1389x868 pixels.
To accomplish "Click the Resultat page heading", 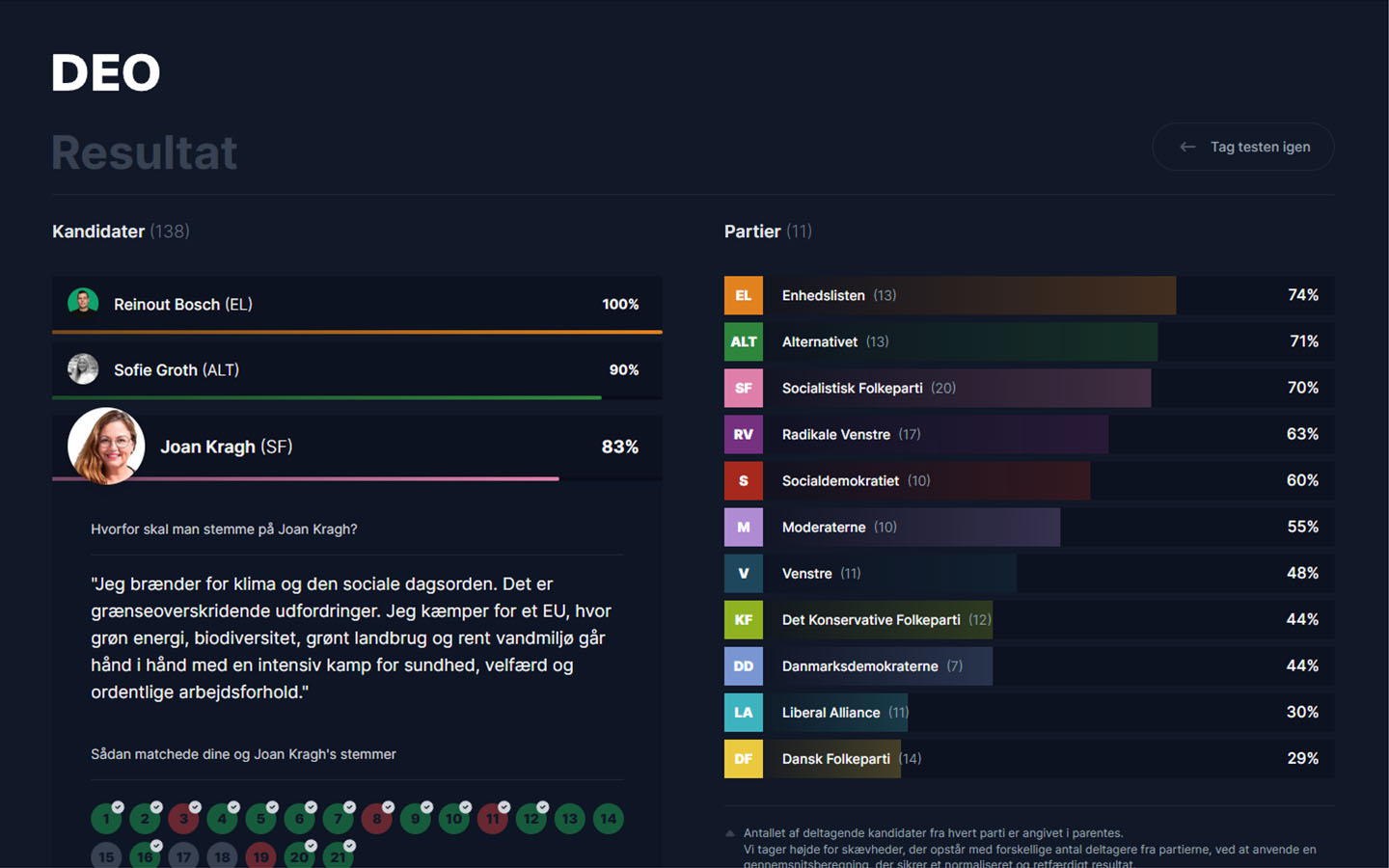I will (x=145, y=152).
